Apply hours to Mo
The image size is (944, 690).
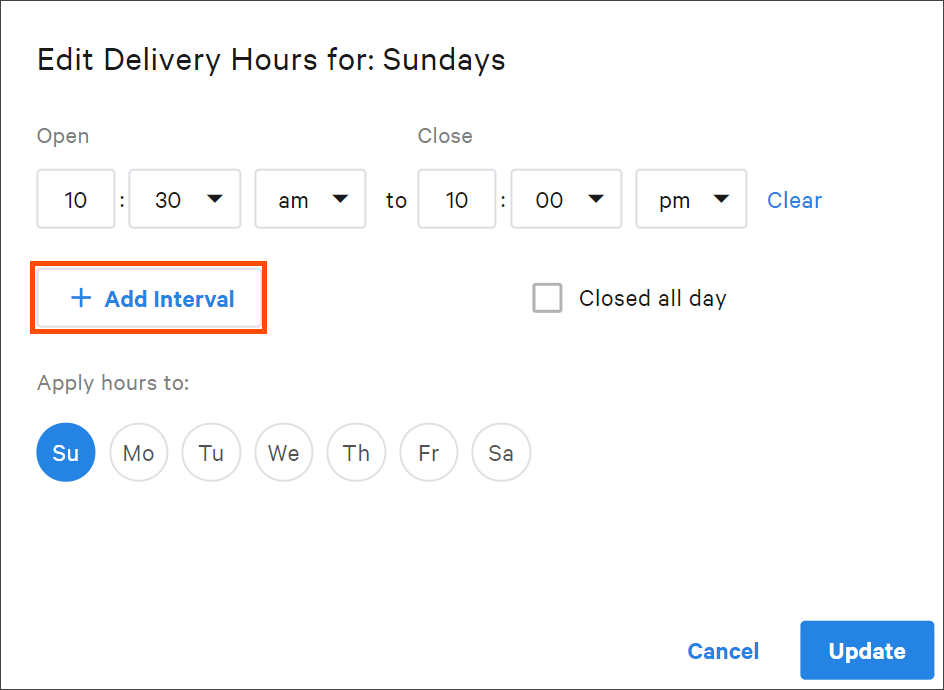pyautogui.click(x=138, y=452)
